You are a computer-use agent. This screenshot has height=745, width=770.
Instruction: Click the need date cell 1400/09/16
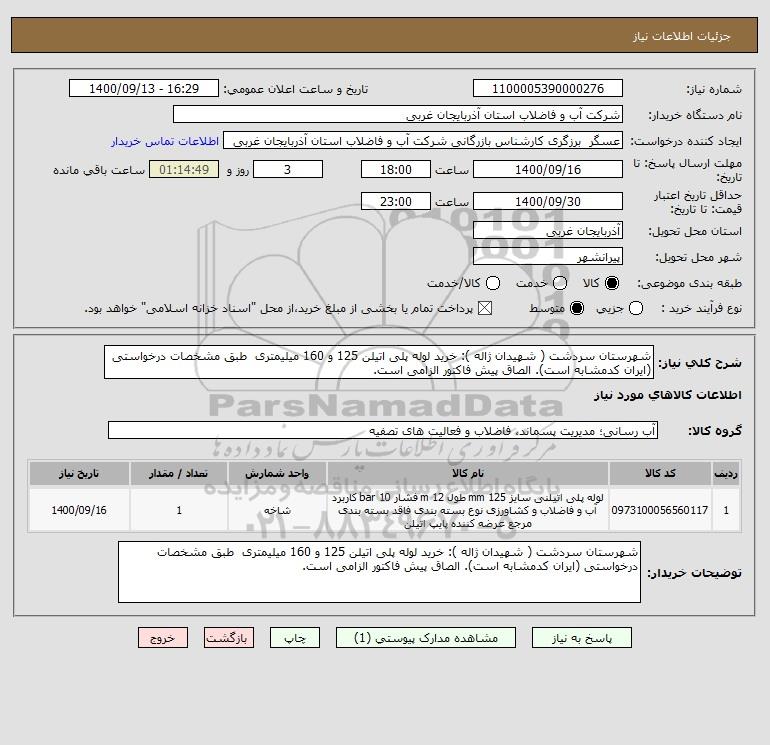coord(79,510)
